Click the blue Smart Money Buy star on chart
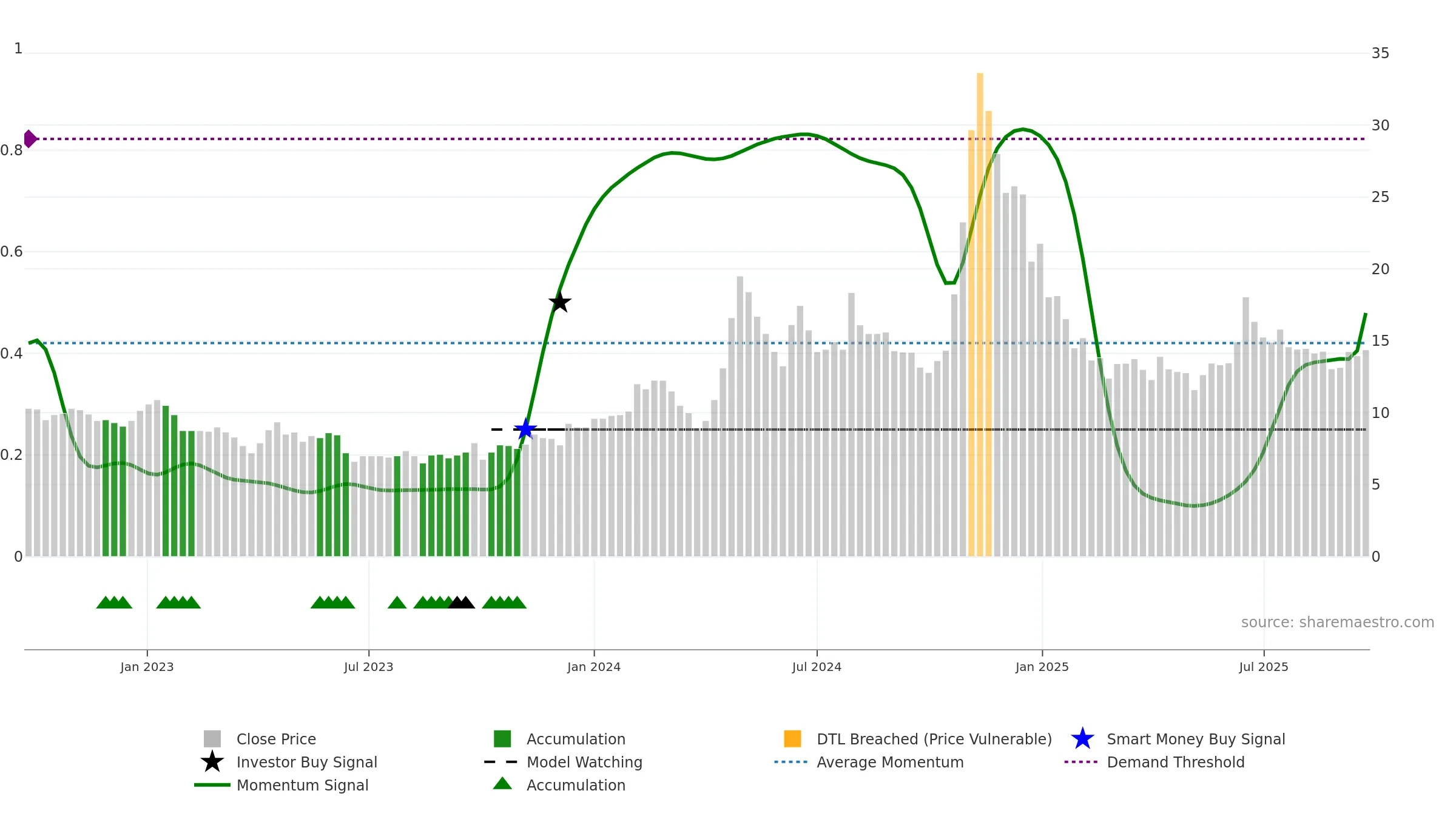1456x819 pixels. 525,430
